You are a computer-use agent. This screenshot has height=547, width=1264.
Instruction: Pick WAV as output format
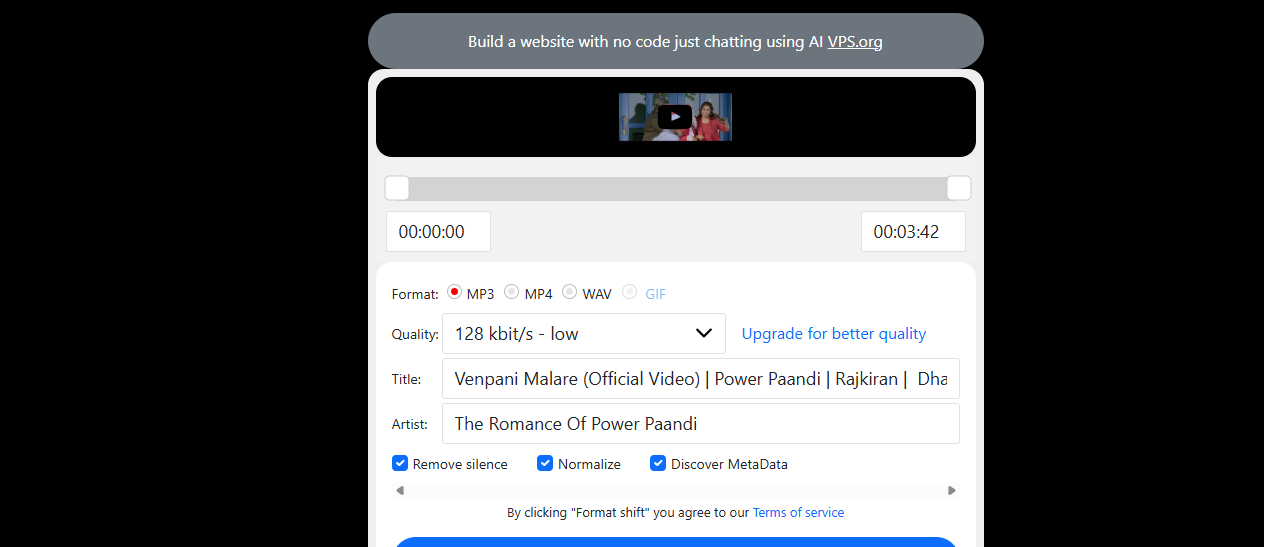tap(570, 293)
